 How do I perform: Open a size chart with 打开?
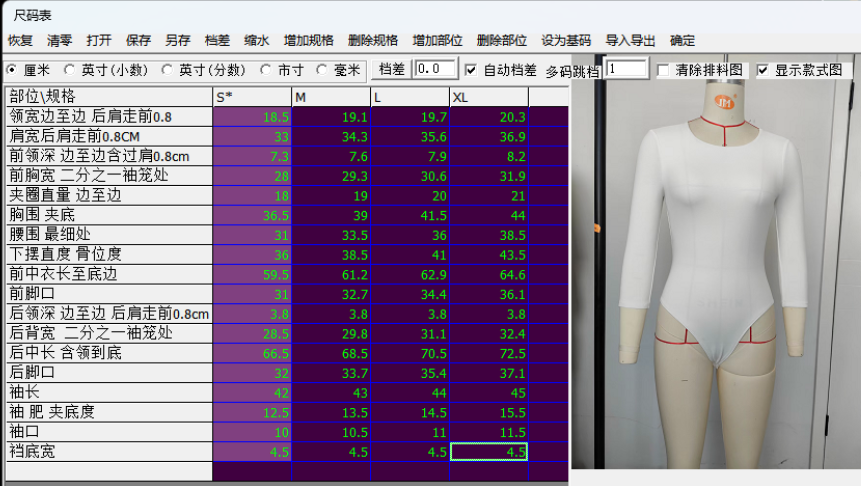(x=99, y=41)
